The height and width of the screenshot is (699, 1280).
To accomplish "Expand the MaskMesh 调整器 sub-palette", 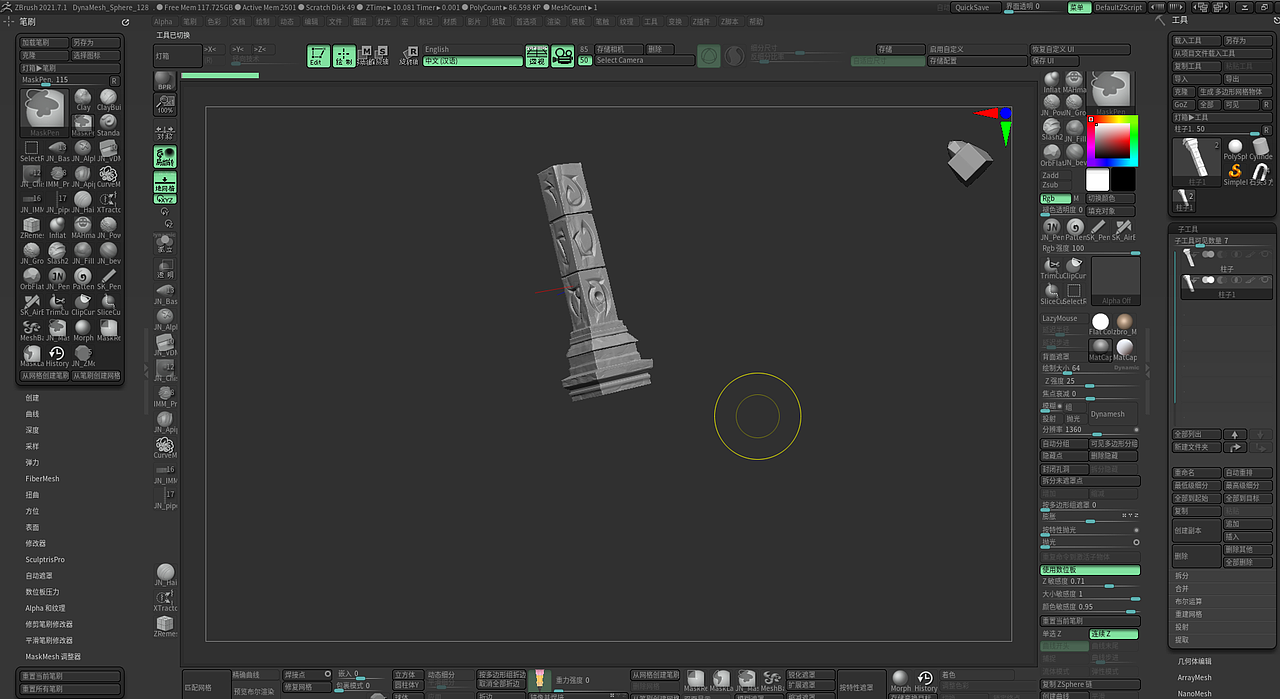I will click(54, 656).
